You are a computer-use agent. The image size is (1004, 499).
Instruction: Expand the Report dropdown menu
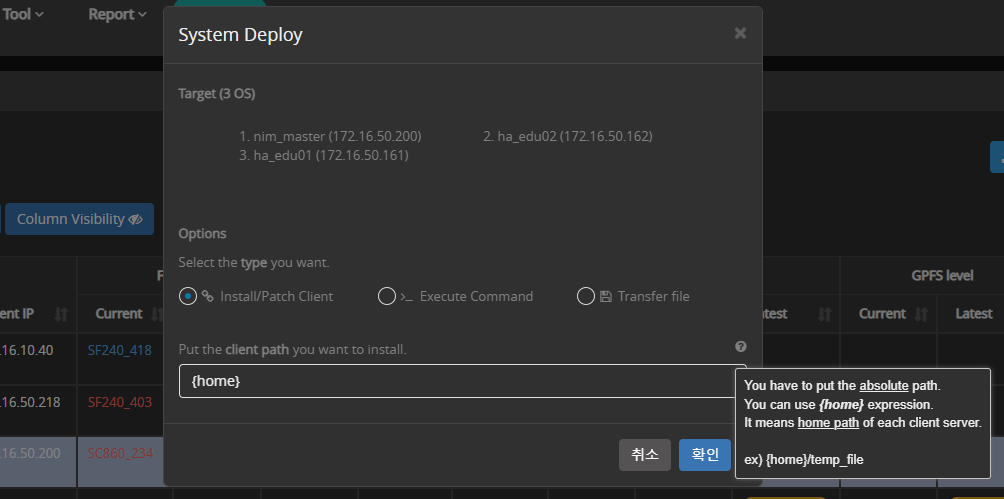pyautogui.click(x=117, y=14)
